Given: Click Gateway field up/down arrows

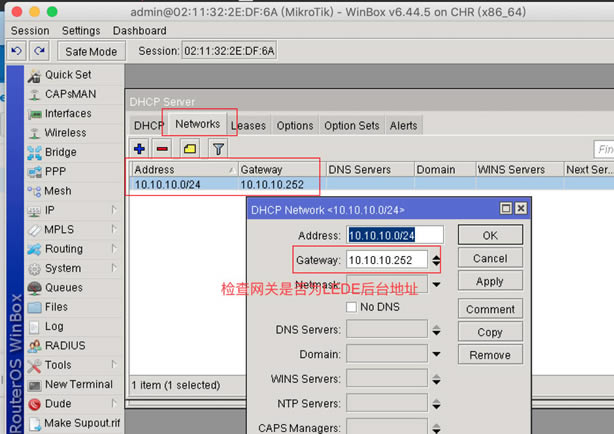Looking at the screenshot, I should (436, 260).
